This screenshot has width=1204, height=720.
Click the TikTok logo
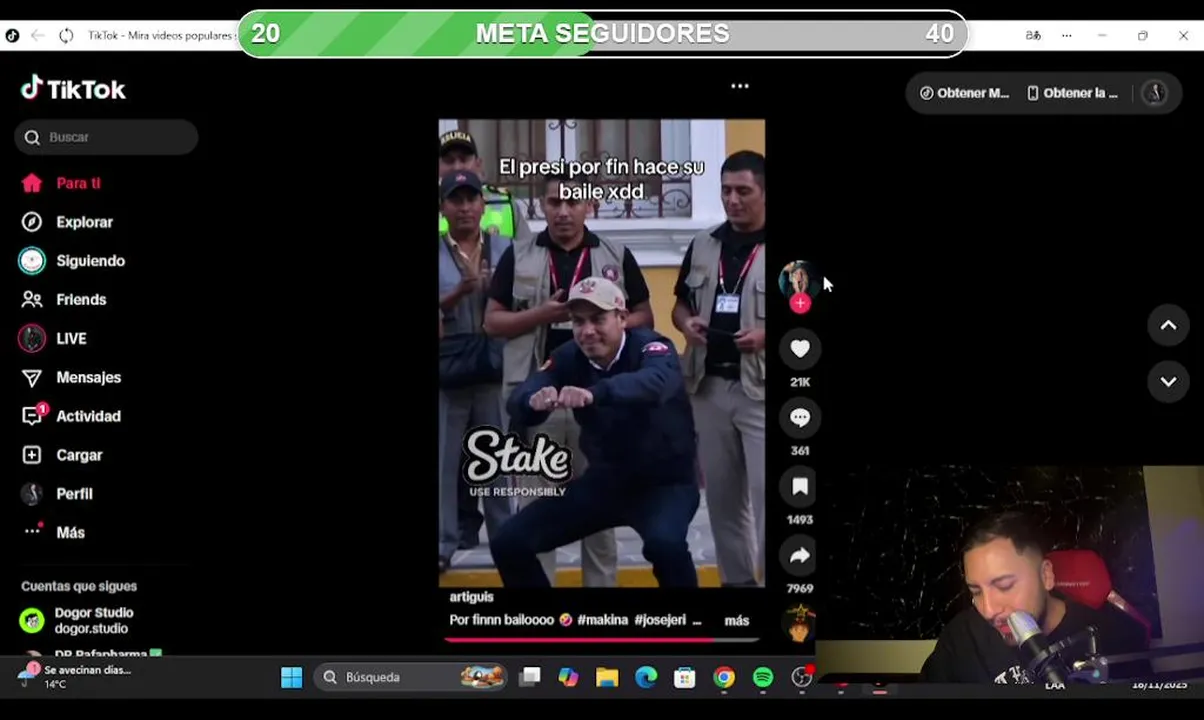73,89
